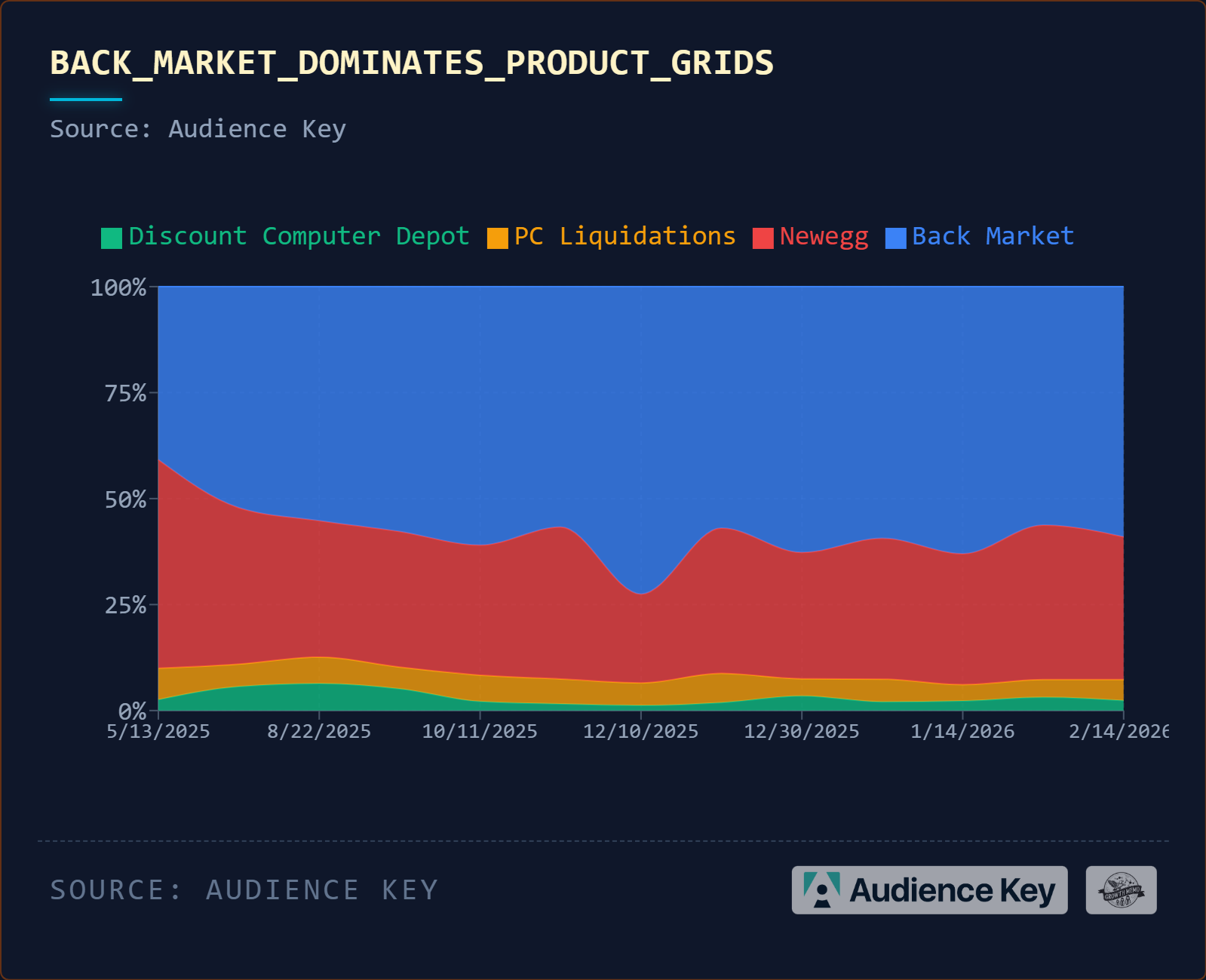Toggle the Back Market legend text
This screenshot has width=1206, height=980.
coord(993,236)
